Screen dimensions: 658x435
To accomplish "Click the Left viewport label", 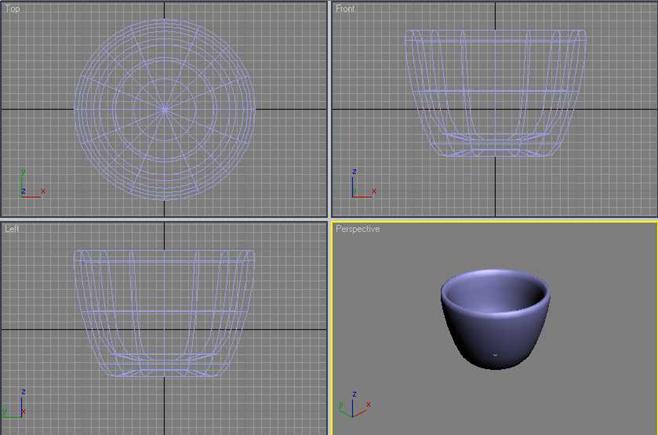I will [12, 229].
